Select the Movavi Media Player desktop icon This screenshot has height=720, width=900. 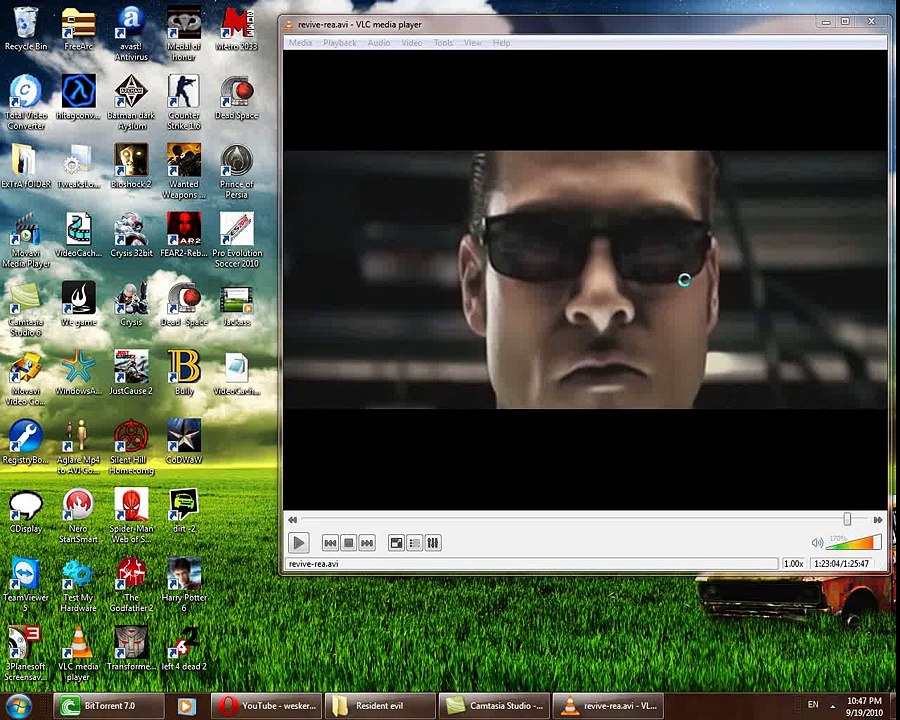(26, 240)
